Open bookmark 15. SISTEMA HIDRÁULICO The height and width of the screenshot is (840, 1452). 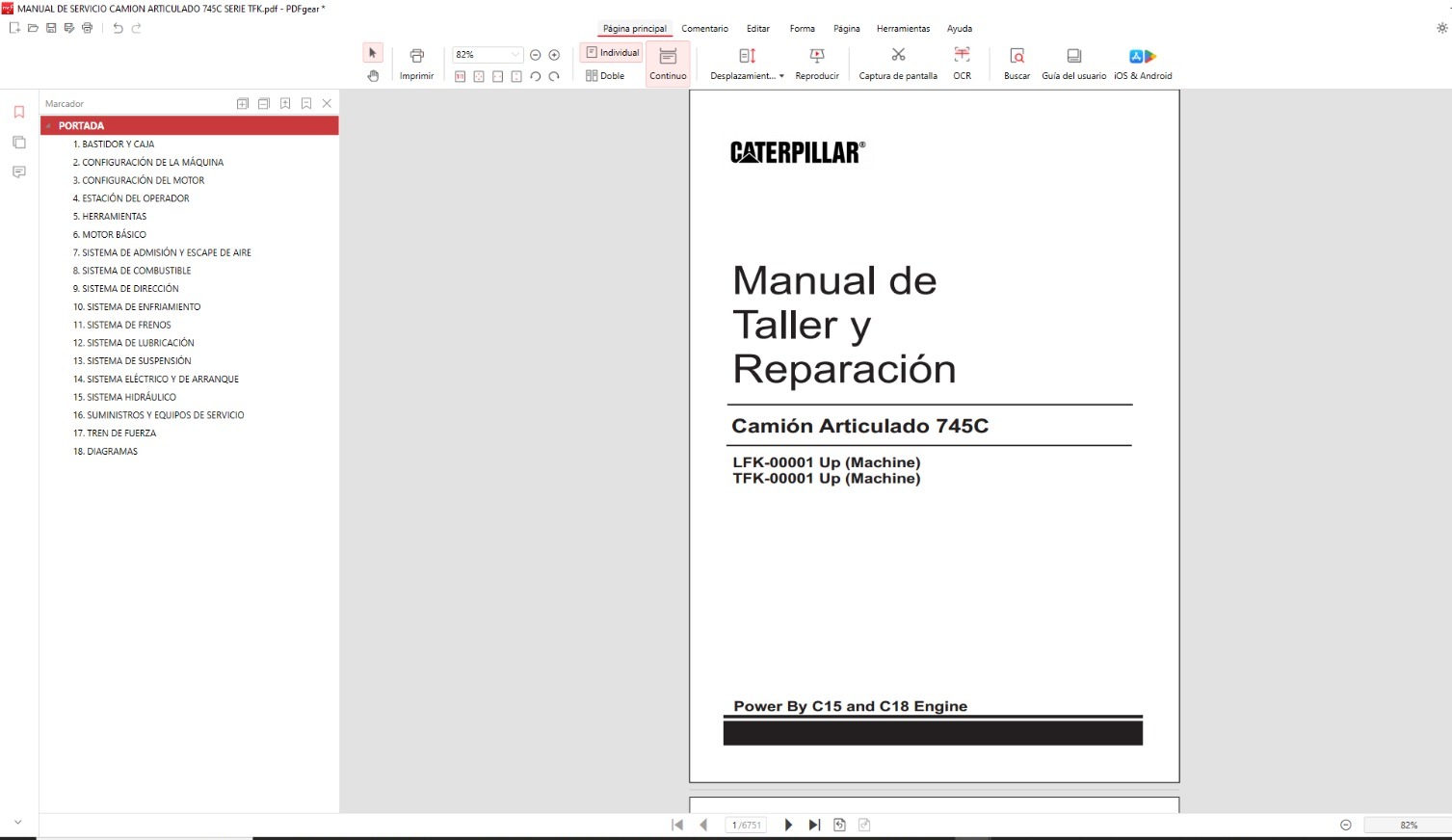point(125,397)
